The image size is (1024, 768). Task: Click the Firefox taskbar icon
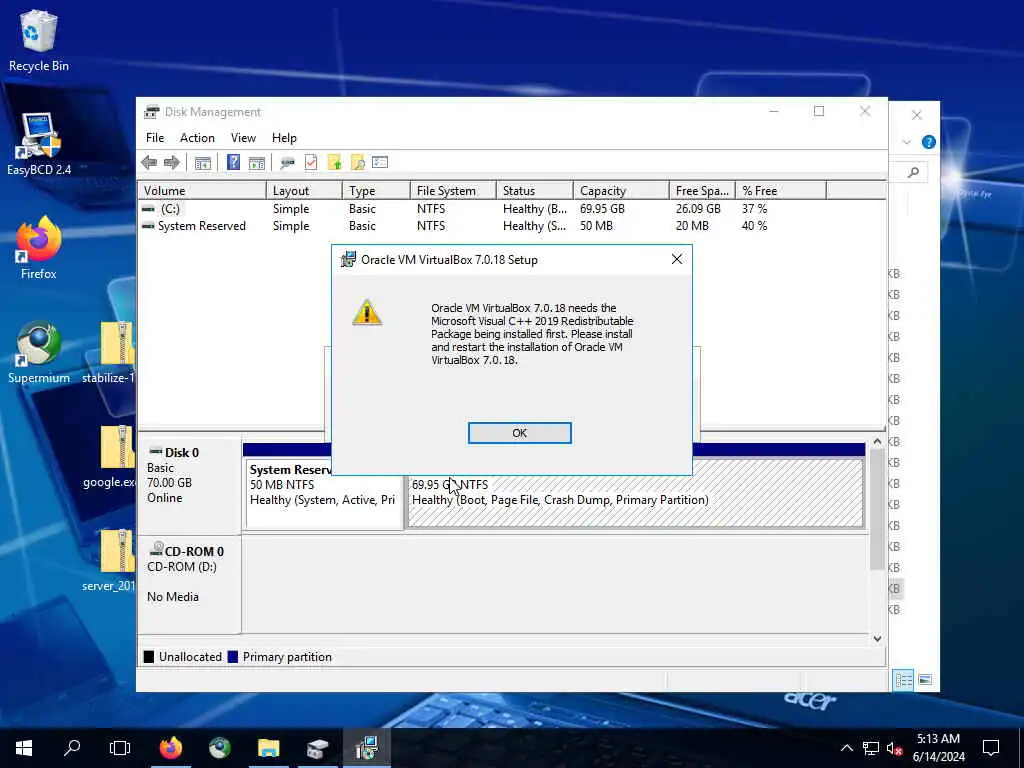(x=171, y=748)
